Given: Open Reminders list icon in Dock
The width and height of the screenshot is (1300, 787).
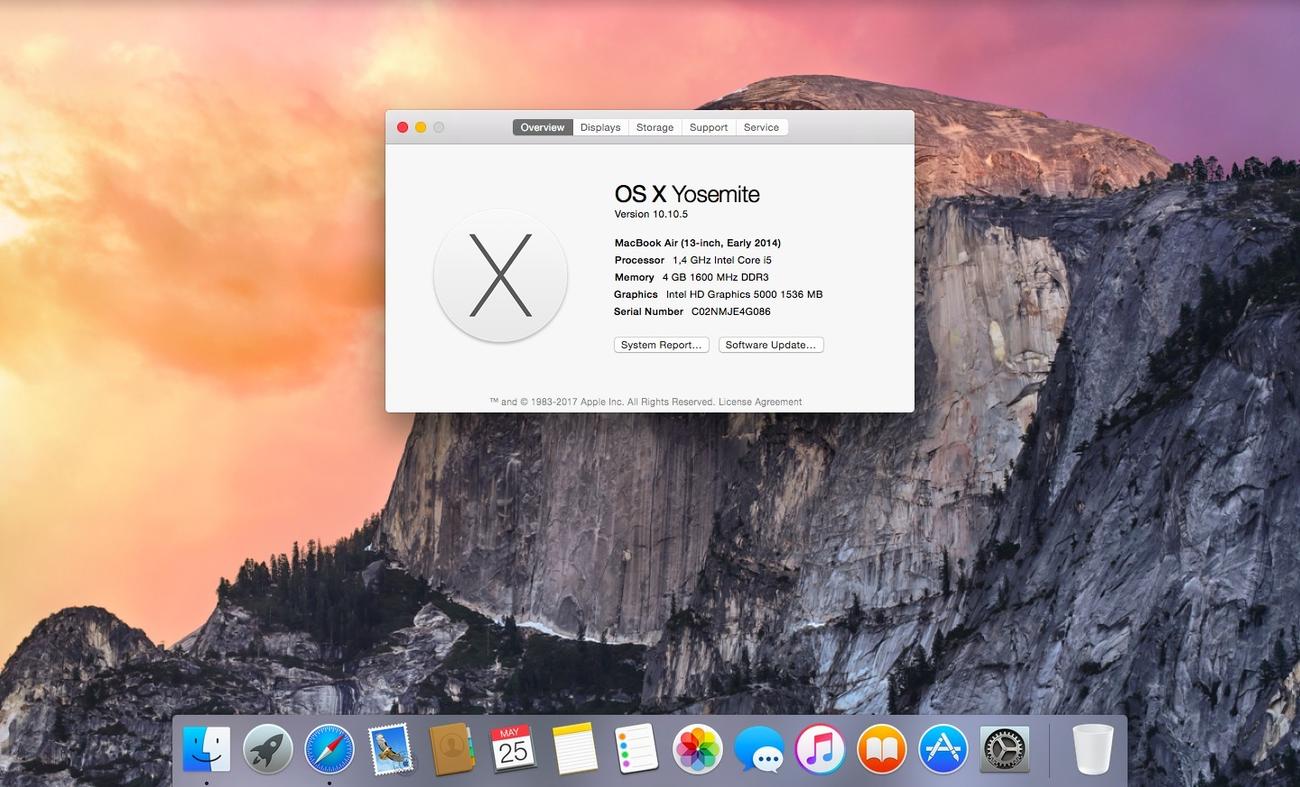Looking at the screenshot, I should [x=636, y=749].
